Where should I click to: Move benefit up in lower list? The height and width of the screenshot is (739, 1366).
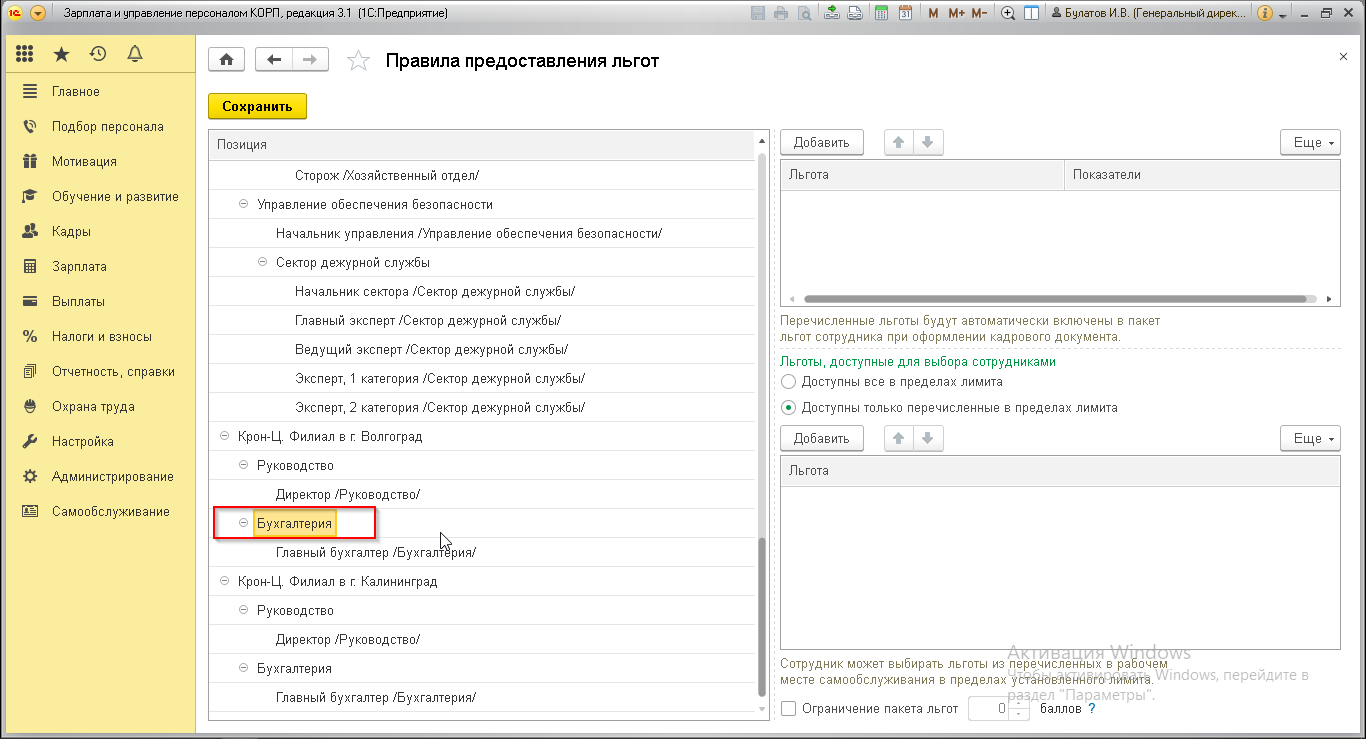899,438
